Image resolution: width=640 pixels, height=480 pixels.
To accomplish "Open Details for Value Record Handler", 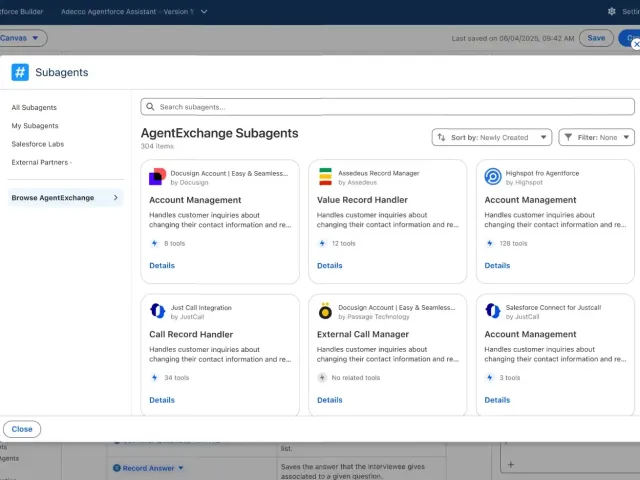I will pos(330,265).
